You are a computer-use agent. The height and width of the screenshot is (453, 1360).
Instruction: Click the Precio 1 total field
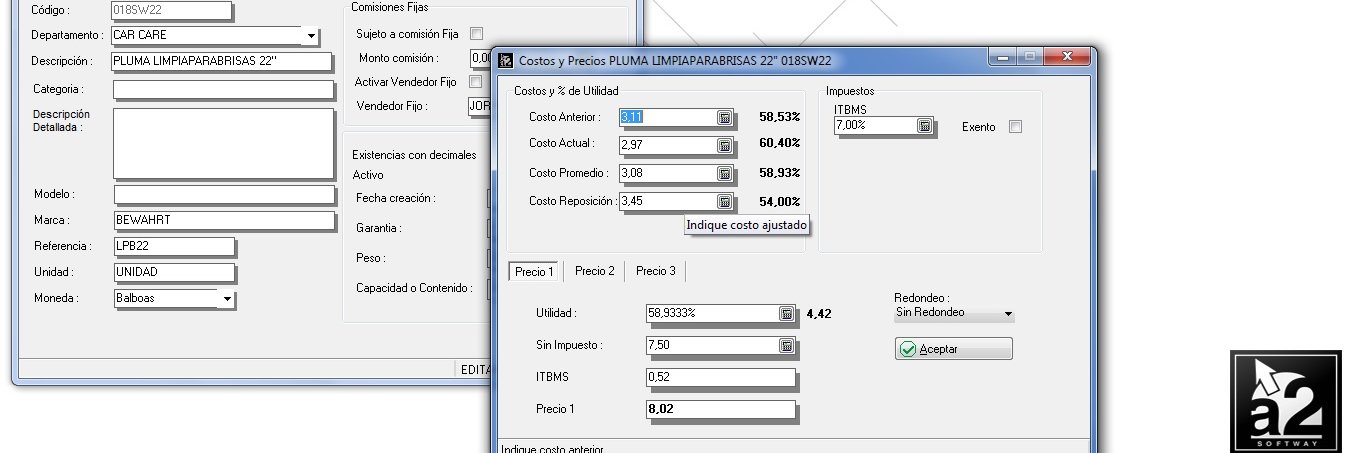721,409
